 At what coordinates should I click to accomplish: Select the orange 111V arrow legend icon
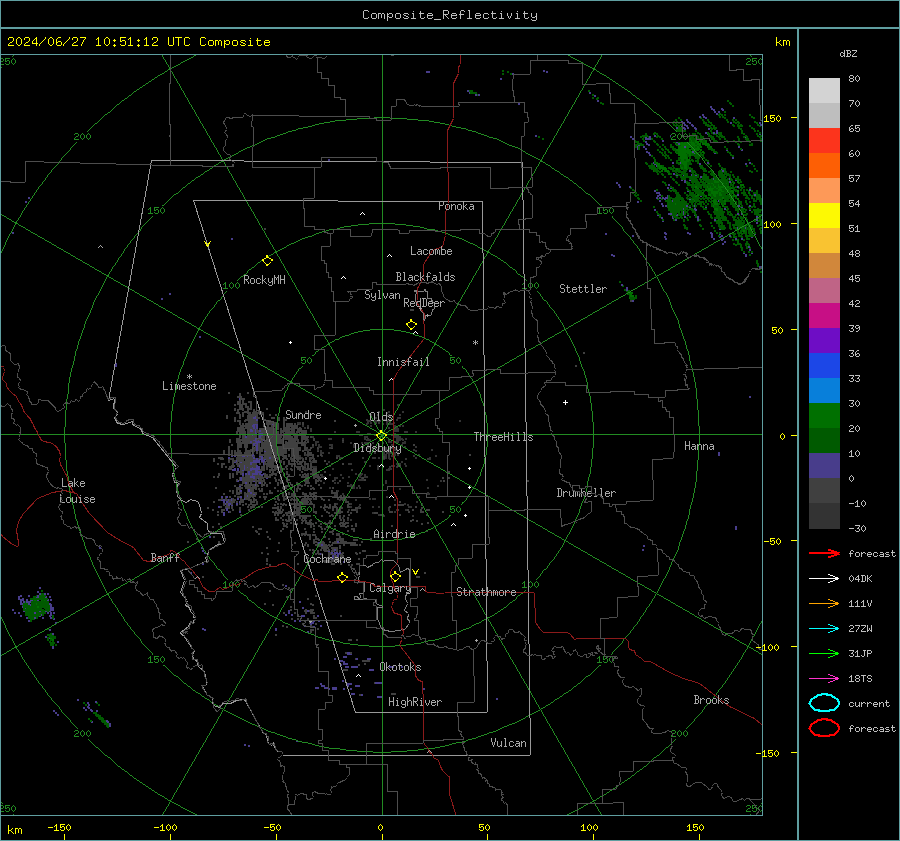[x=824, y=603]
